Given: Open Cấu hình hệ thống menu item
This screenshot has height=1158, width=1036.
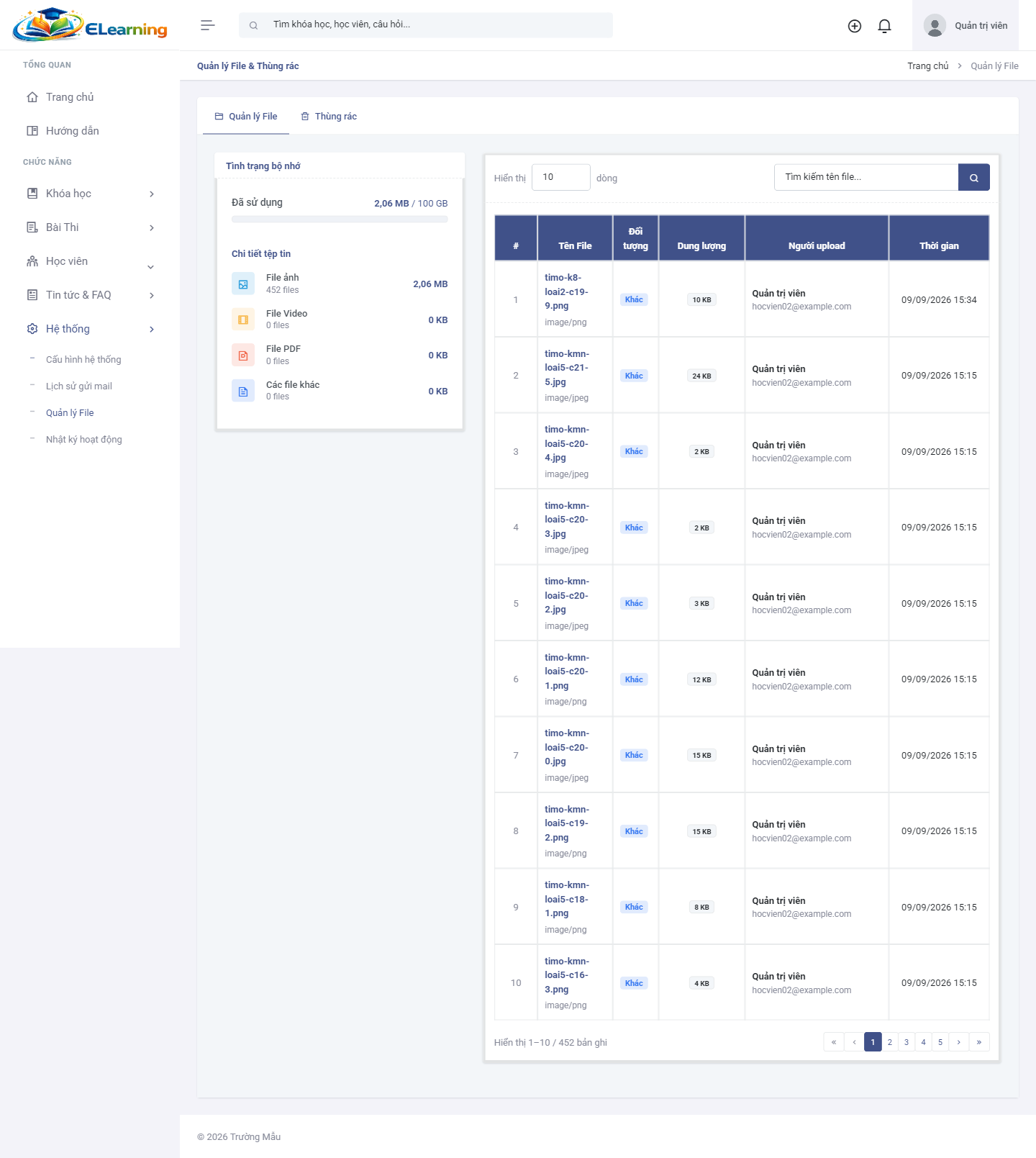Looking at the screenshot, I should coord(83,360).
